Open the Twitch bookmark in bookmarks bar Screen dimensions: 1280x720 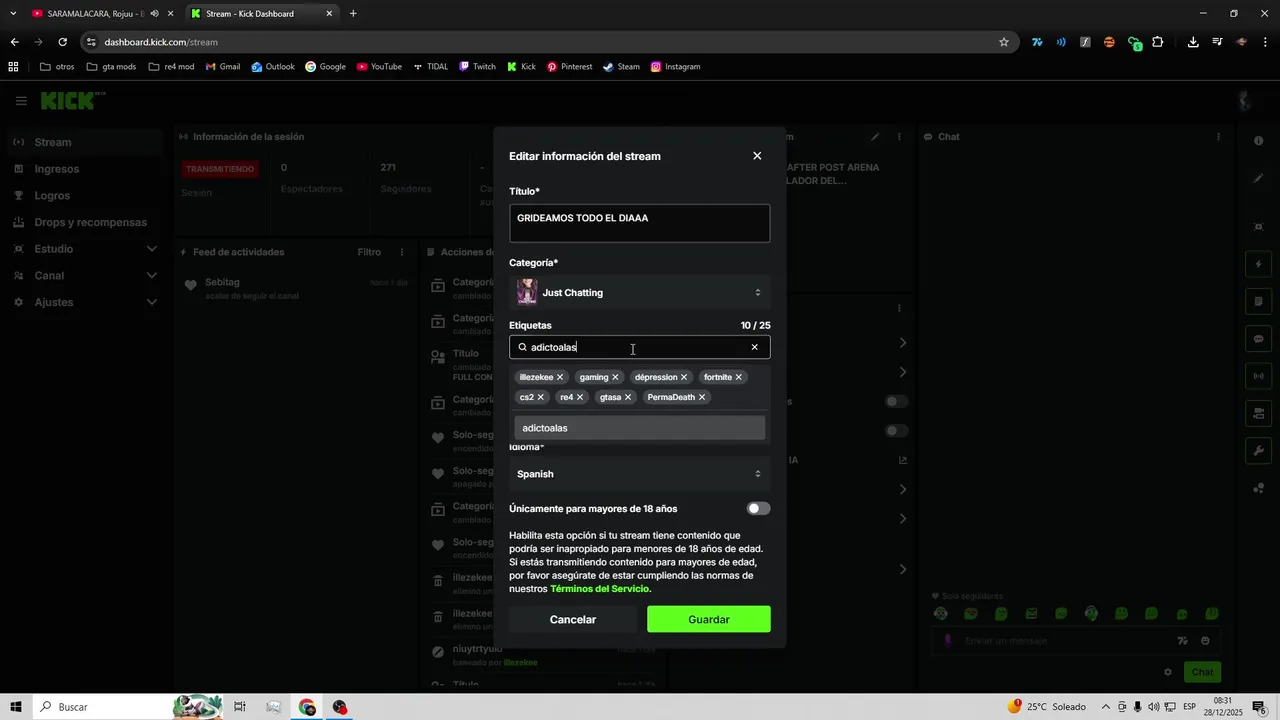point(477,67)
